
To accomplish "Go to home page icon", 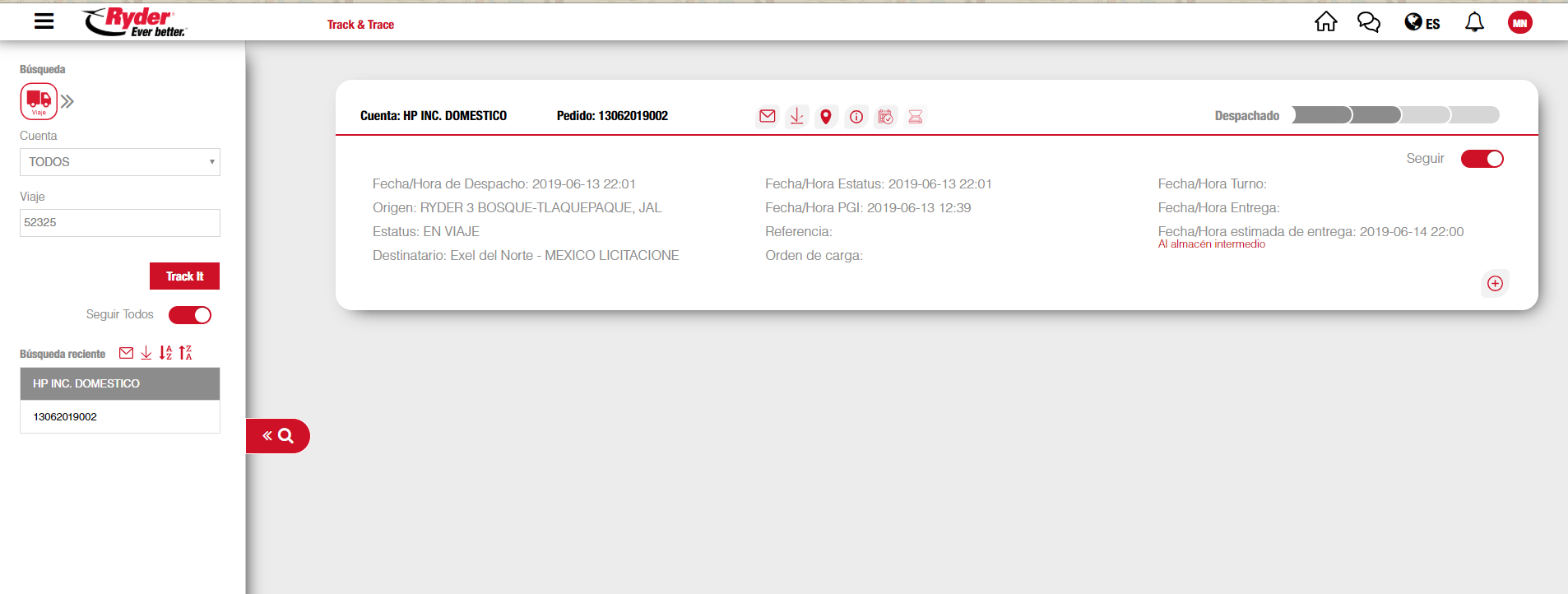I will click(1325, 22).
